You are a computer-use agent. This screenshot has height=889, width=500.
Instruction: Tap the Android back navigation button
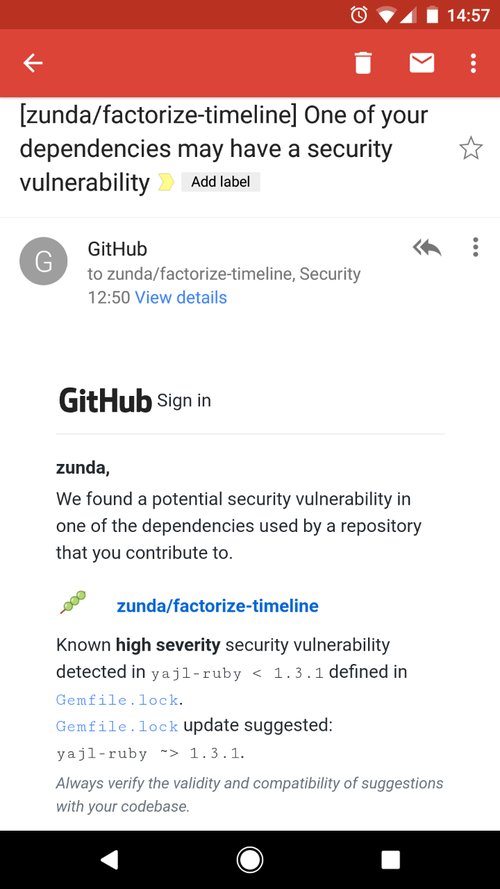[109, 860]
